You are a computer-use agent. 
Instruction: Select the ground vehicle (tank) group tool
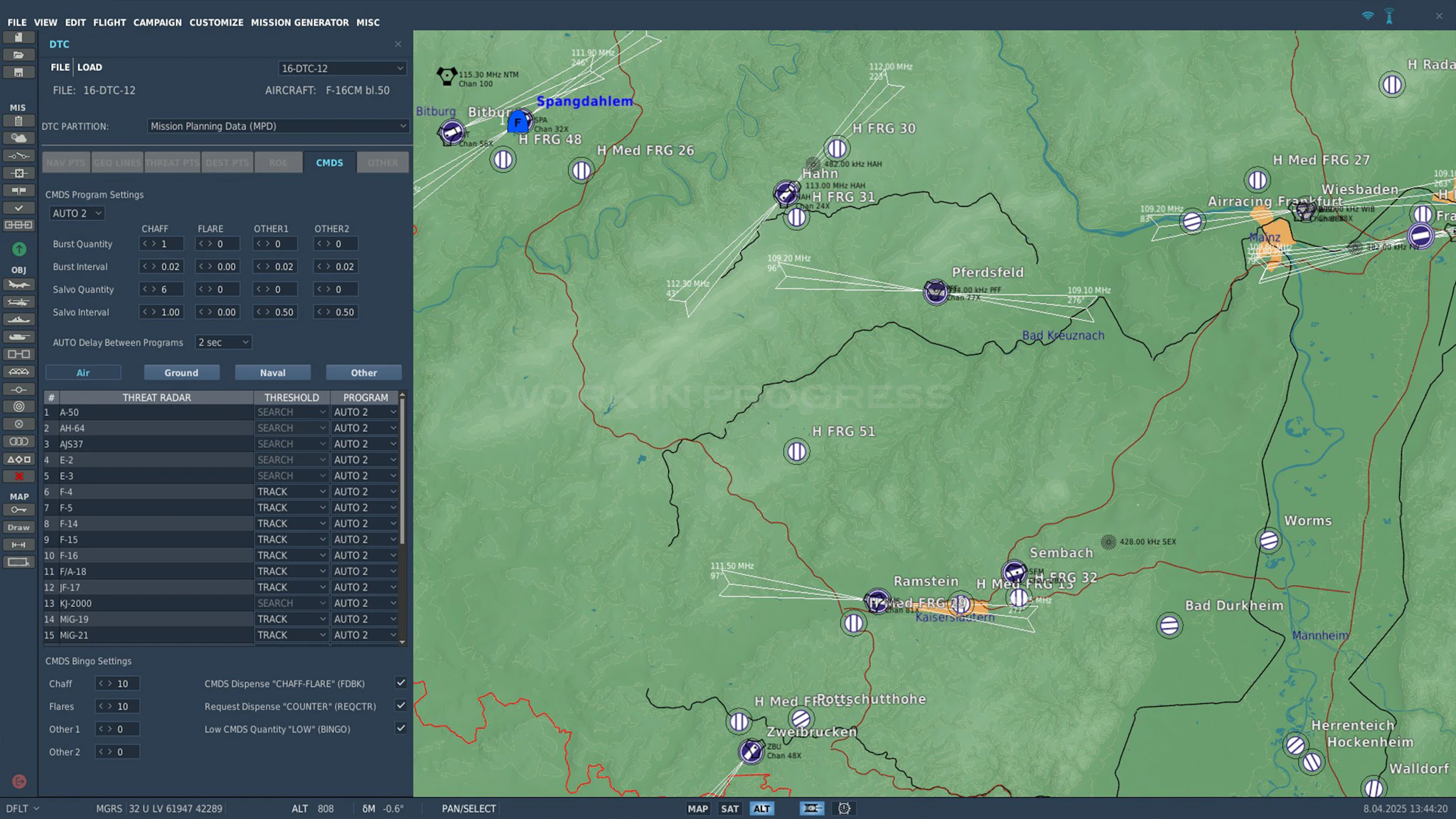tap(18, 337)
